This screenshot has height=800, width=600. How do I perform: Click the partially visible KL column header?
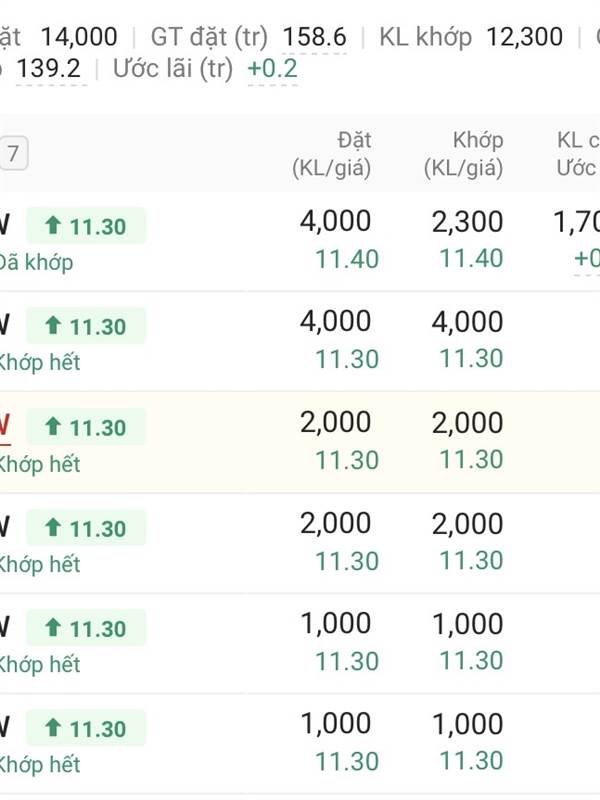[x=578, y=154]
